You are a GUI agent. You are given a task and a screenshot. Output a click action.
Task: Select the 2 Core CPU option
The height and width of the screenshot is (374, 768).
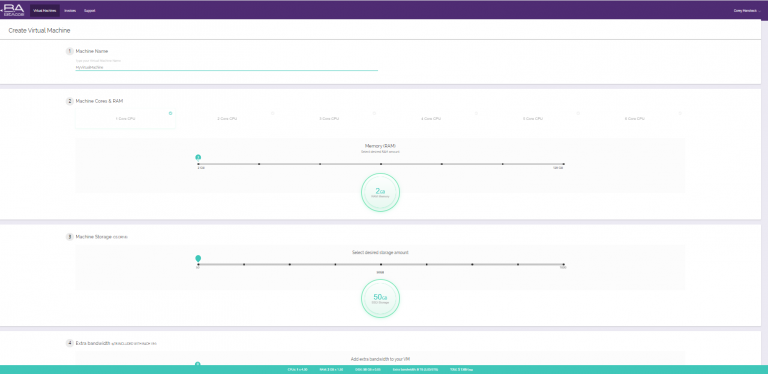click(x=227, y=119)
